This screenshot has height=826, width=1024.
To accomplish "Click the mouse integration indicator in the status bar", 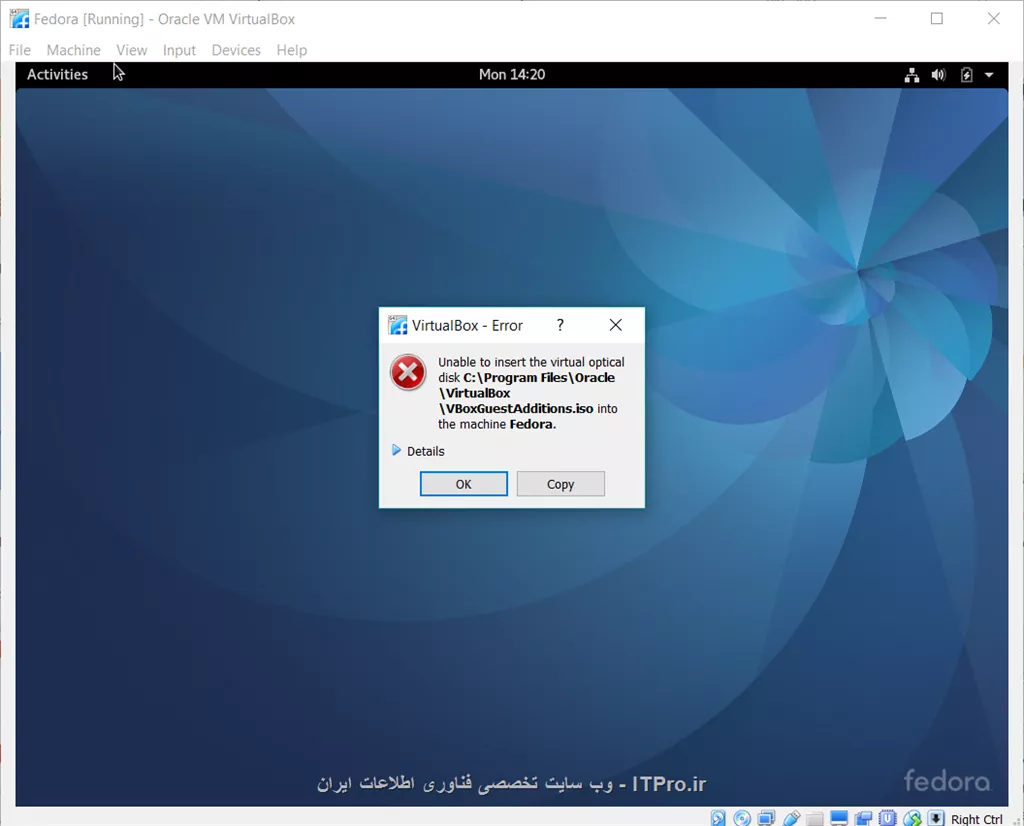I will click(912, 819).
